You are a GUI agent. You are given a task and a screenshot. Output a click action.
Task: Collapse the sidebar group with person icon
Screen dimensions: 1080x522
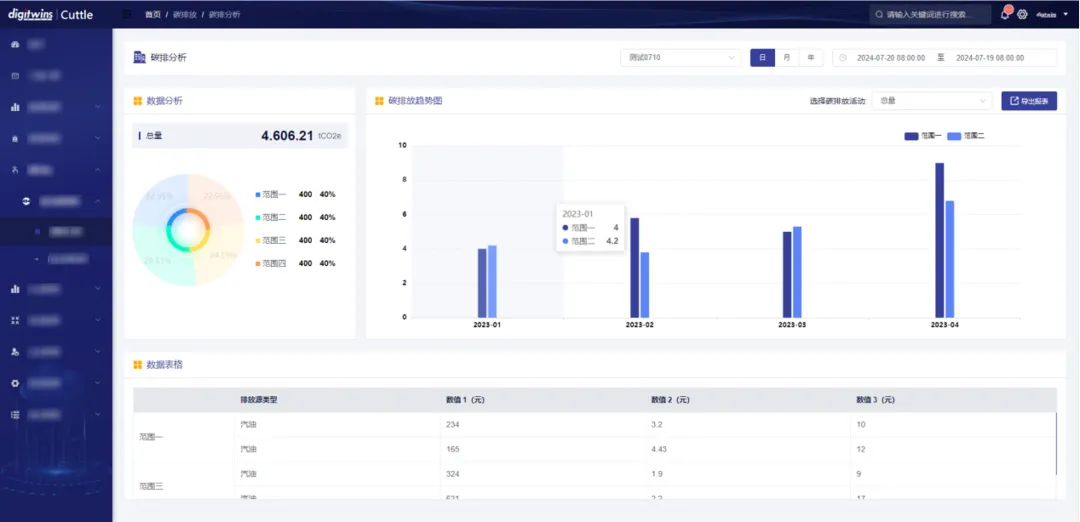click(x=98, y=169)
